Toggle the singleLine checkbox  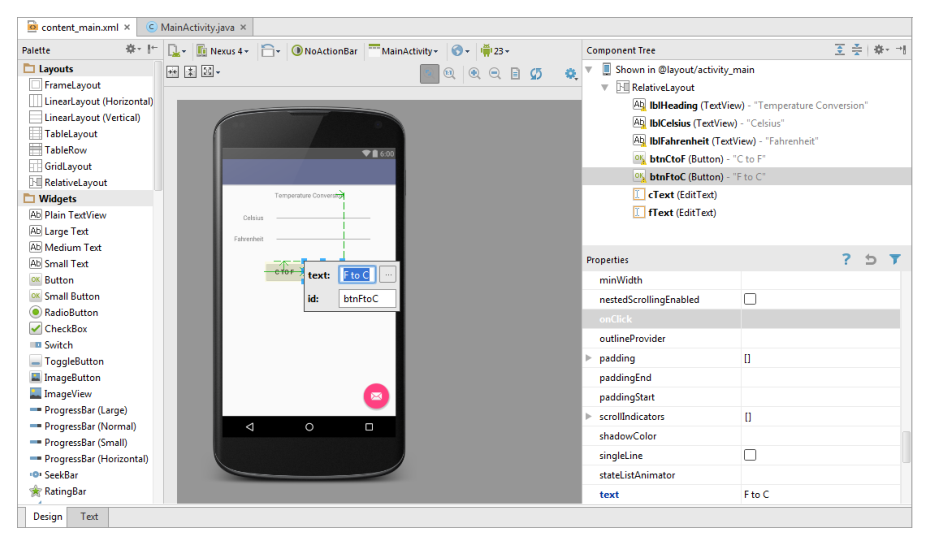pos(750,455)
